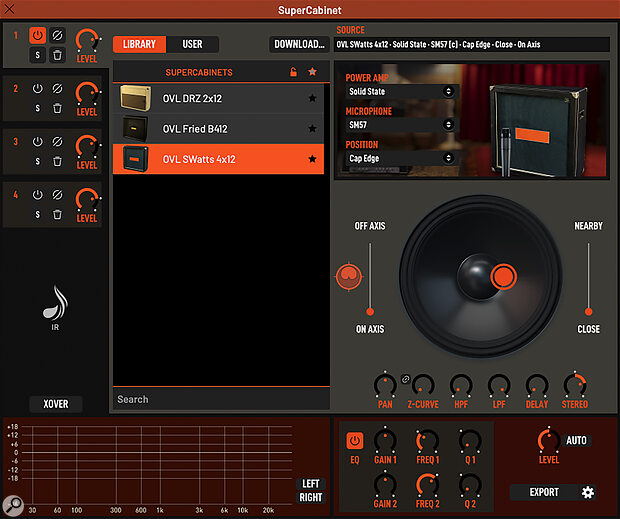Solo cabinet slot 3
The width and height of the screenshot is (620, 519).
pyautogui.click(x=37, y=160)
